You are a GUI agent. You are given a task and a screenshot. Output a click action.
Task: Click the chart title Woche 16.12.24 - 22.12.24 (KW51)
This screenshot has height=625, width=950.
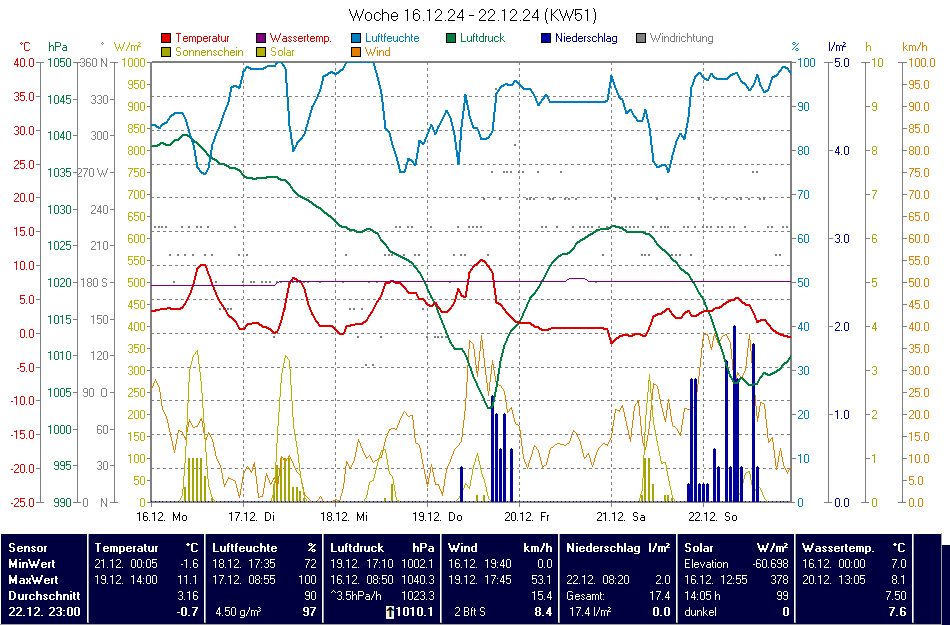(473, 15)
